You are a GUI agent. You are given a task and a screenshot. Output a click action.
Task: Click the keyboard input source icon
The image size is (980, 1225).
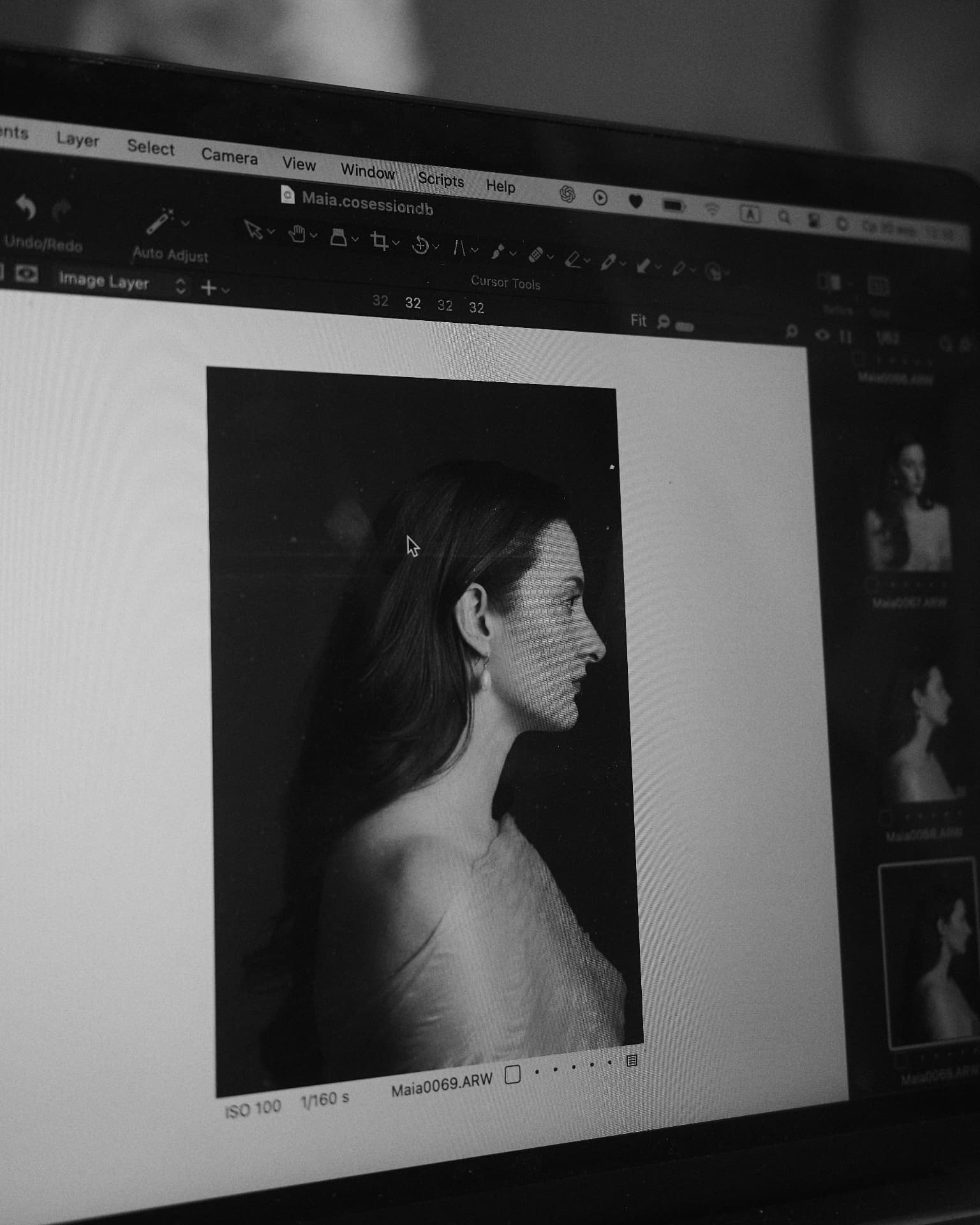750,214
